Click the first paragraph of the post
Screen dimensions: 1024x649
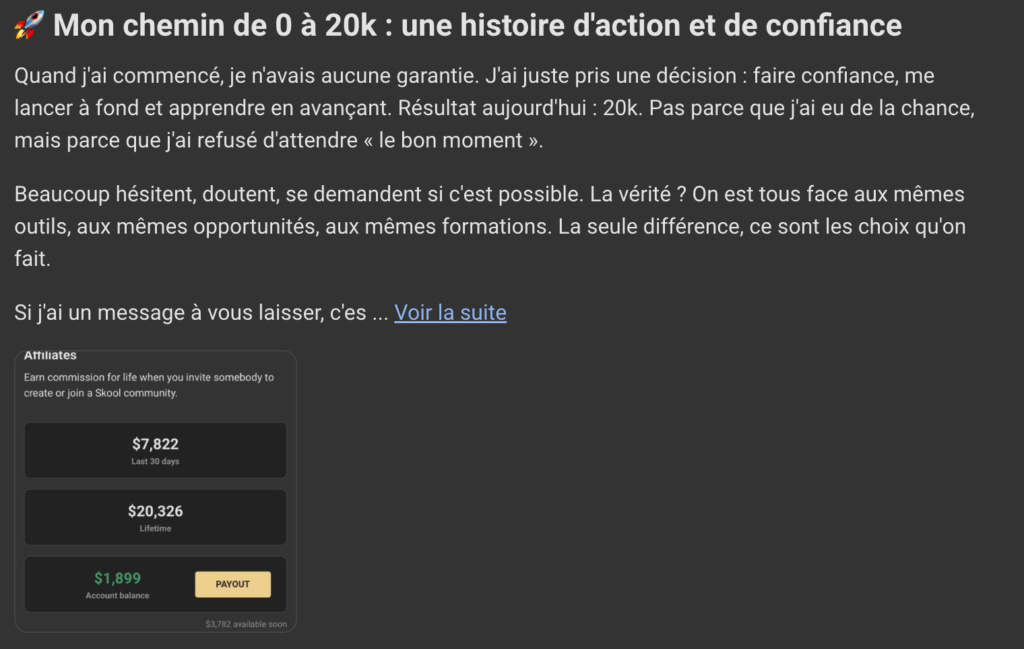point(490,107)
